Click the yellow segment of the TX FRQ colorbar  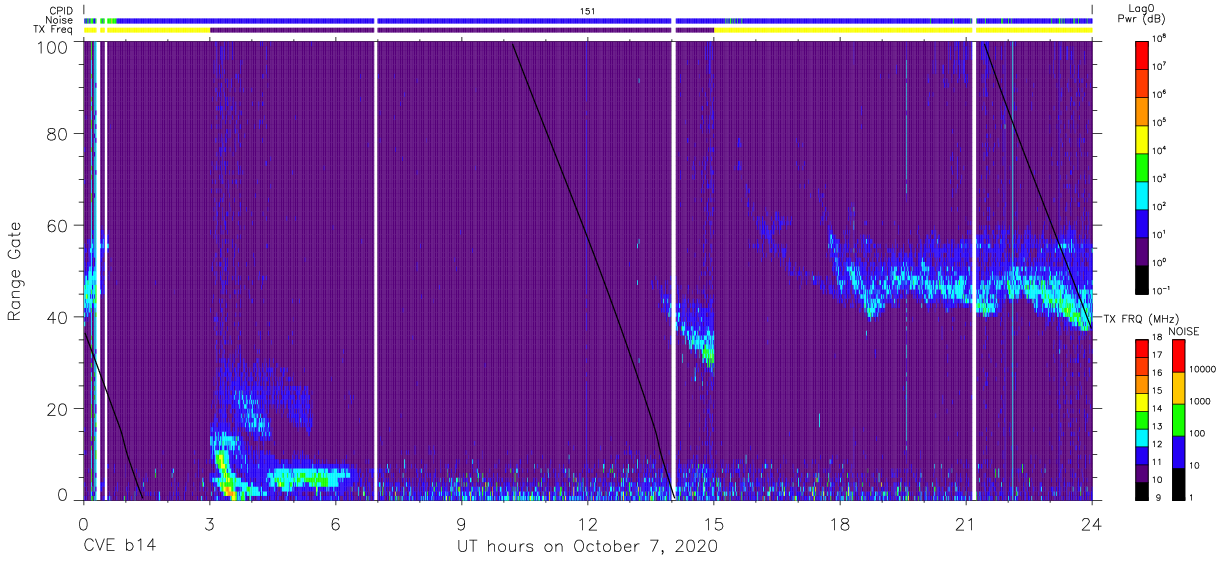1143,402
